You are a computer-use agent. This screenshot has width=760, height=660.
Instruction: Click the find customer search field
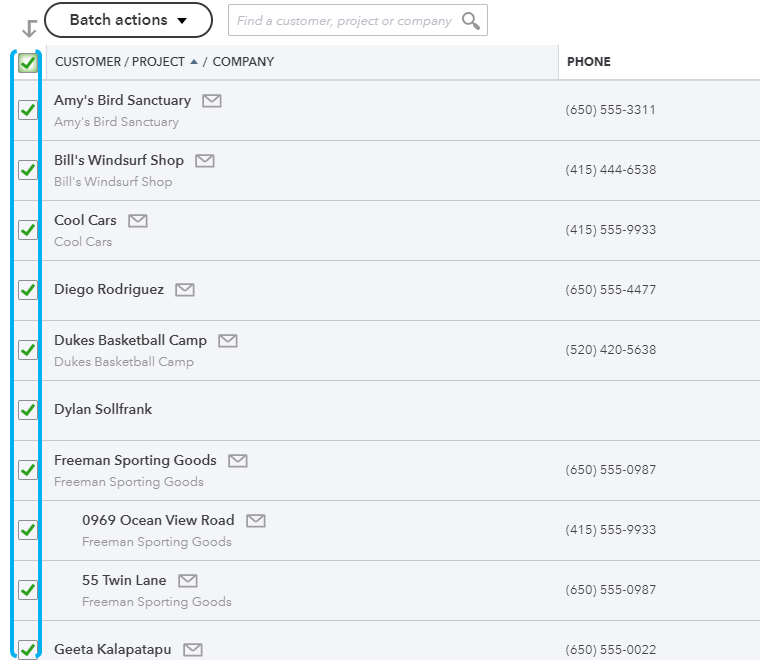pyautogui.click(x=344, y=20)
